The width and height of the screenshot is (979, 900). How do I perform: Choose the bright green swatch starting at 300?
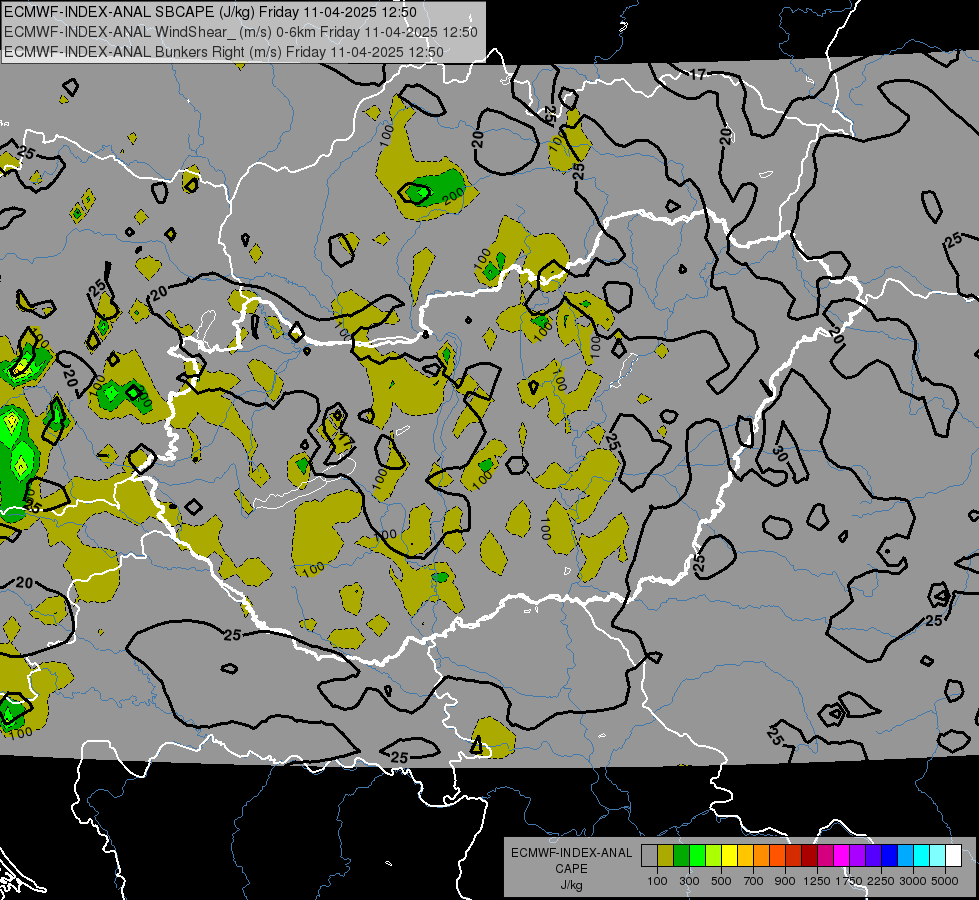697,856
